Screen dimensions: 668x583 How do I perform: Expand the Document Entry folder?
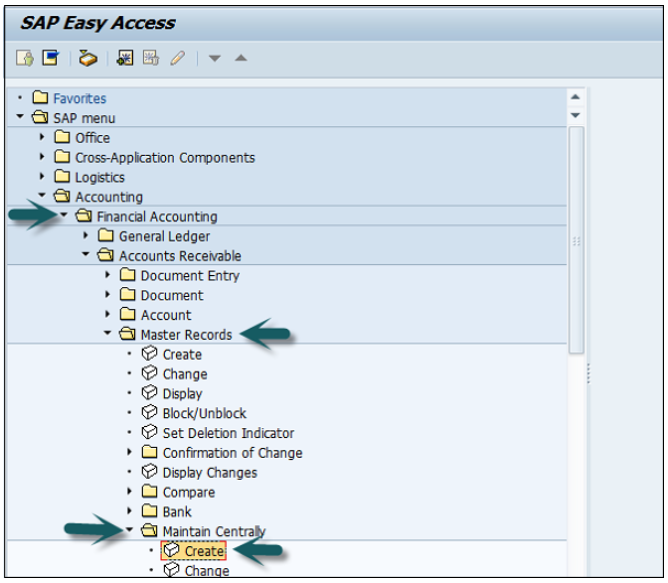108,274
